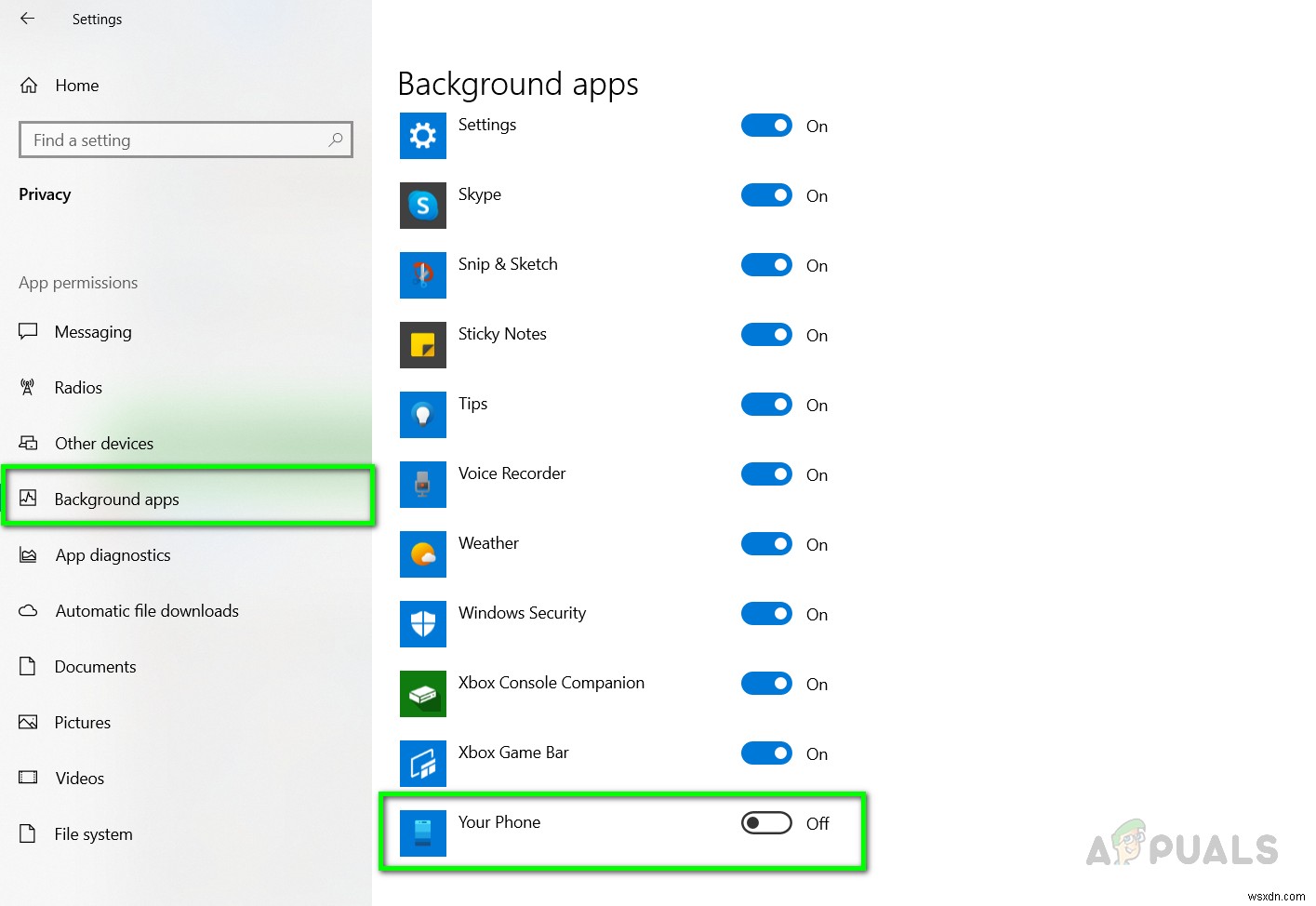Click the Xbox Game Bar icon
Viewport: 1316px width, 906px height.
(422, 764)
